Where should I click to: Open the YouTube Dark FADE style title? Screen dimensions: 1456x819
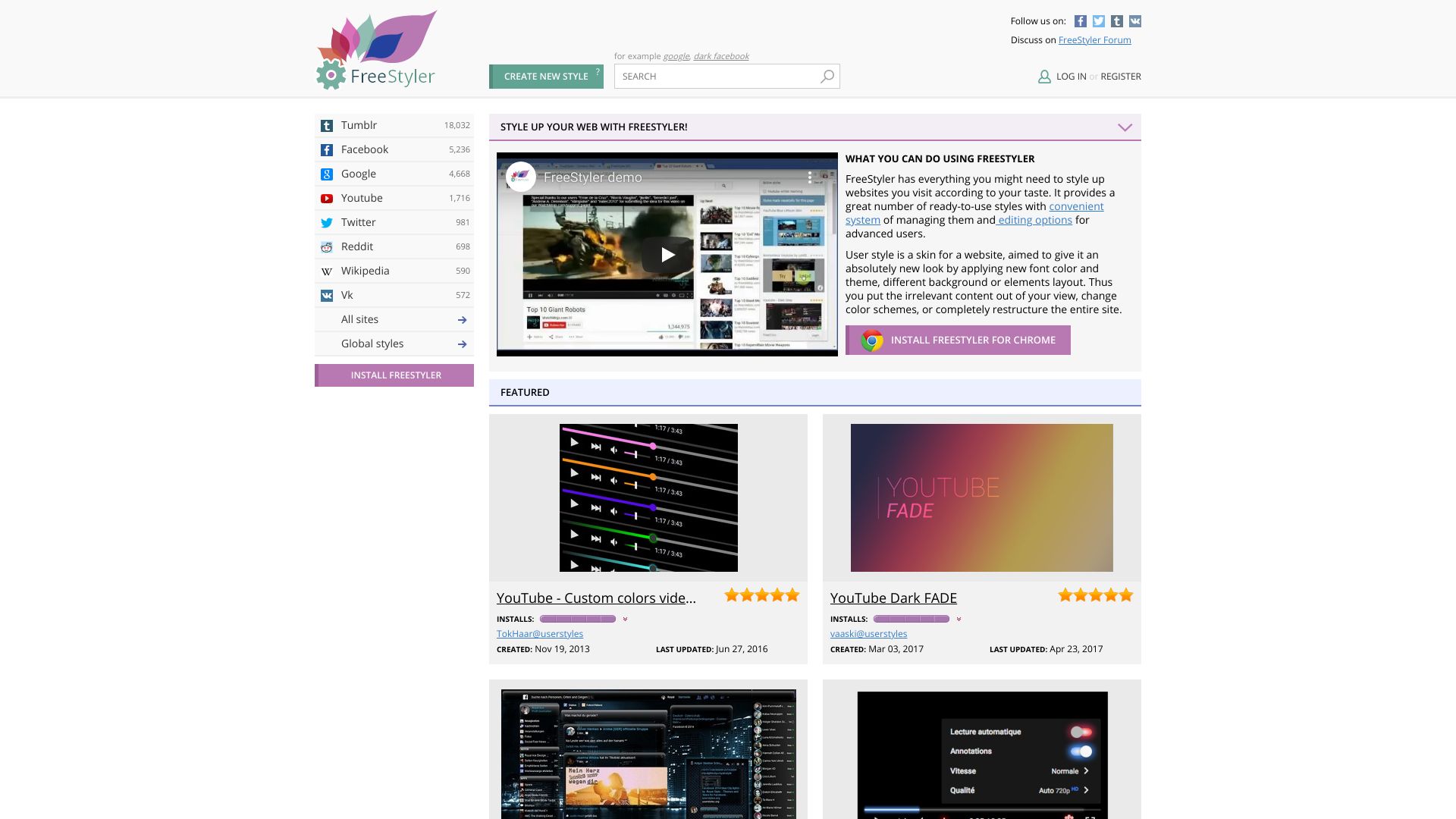(893, 598)
